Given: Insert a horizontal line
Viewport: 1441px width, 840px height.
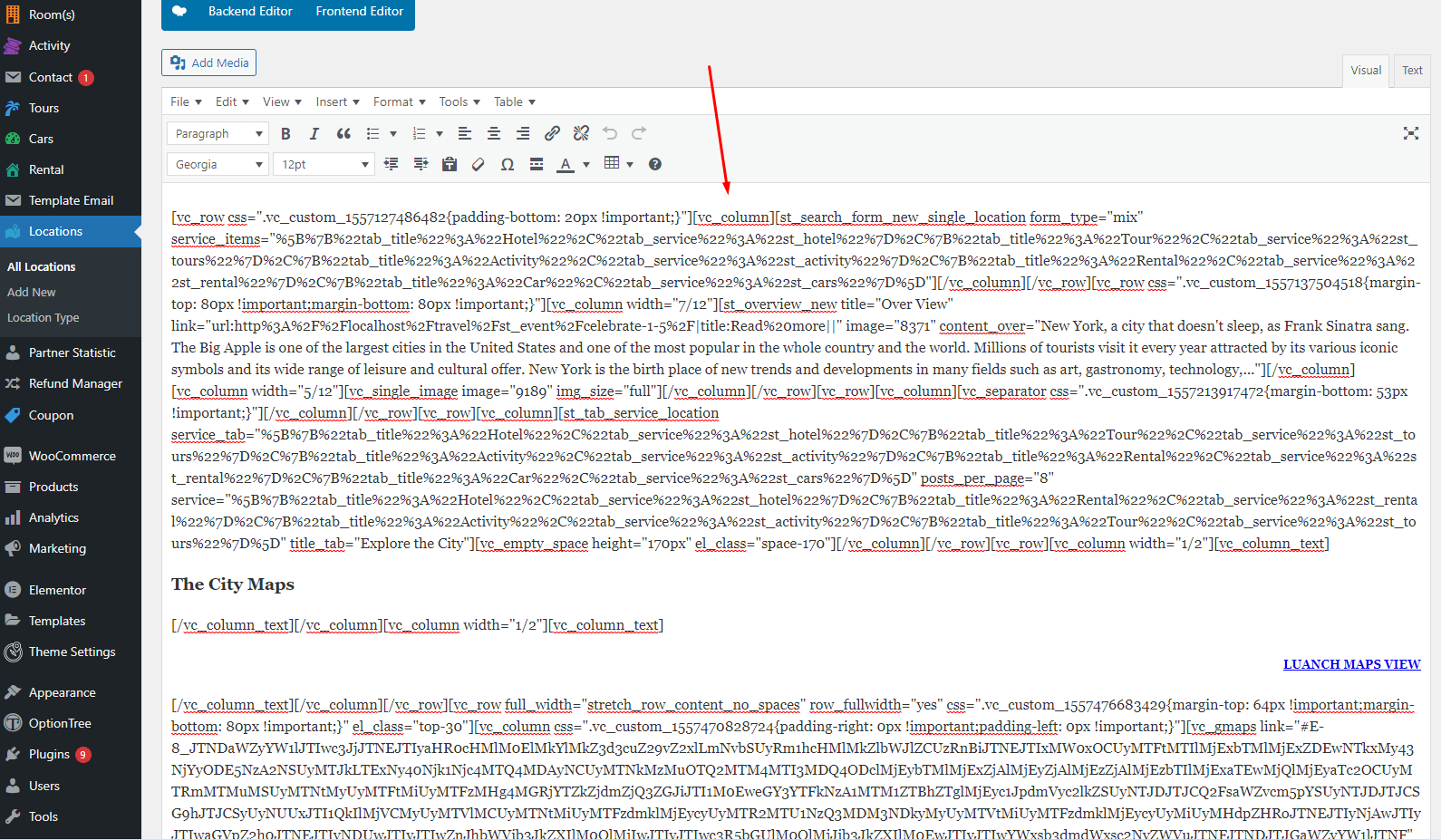Looking at the screenshot, I should [x=537, y=165].
